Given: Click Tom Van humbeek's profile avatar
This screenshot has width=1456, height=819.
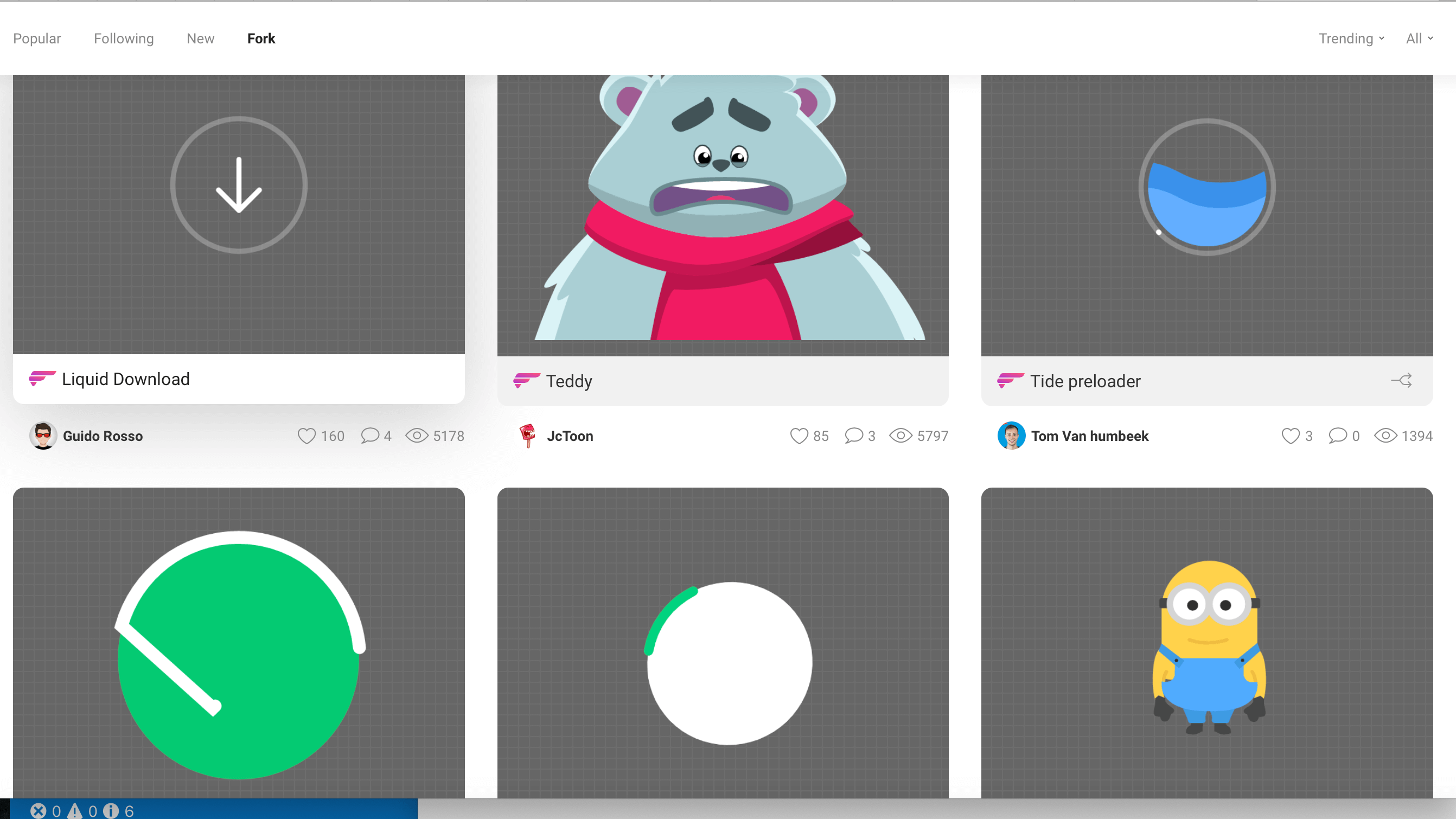Looking at the screenshot, I should (1011, 436).
